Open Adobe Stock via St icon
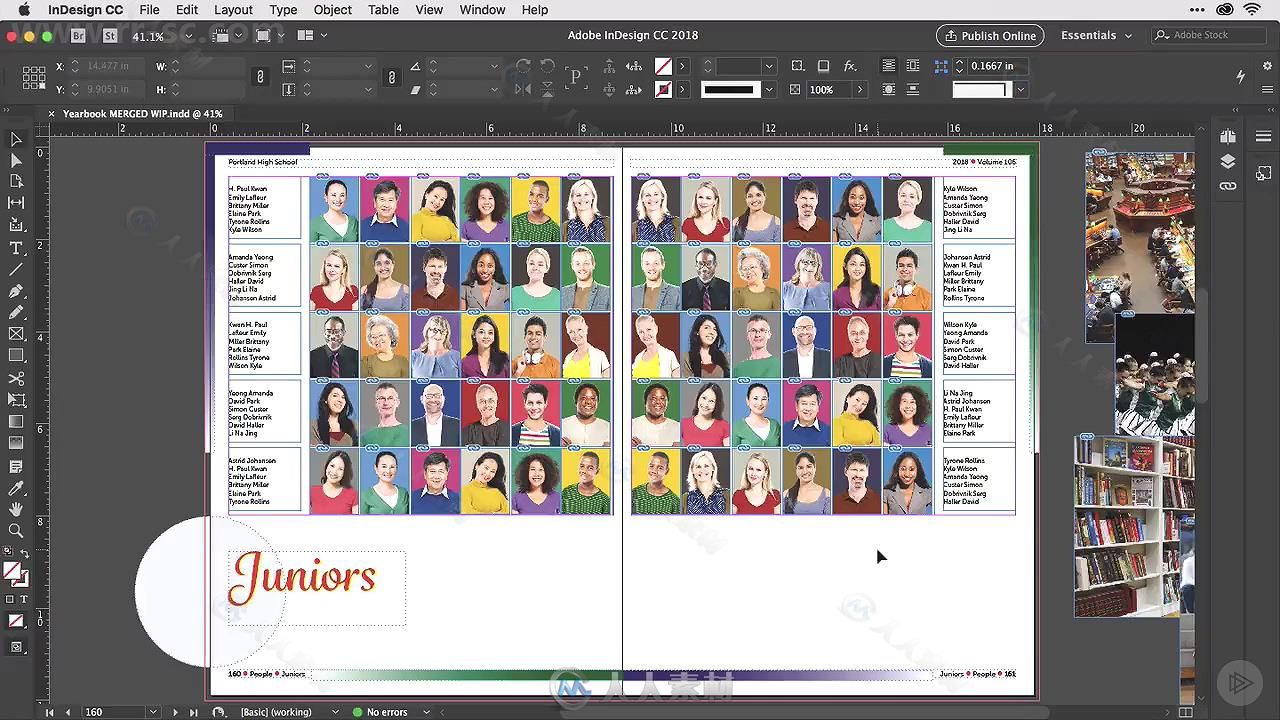 110,36
